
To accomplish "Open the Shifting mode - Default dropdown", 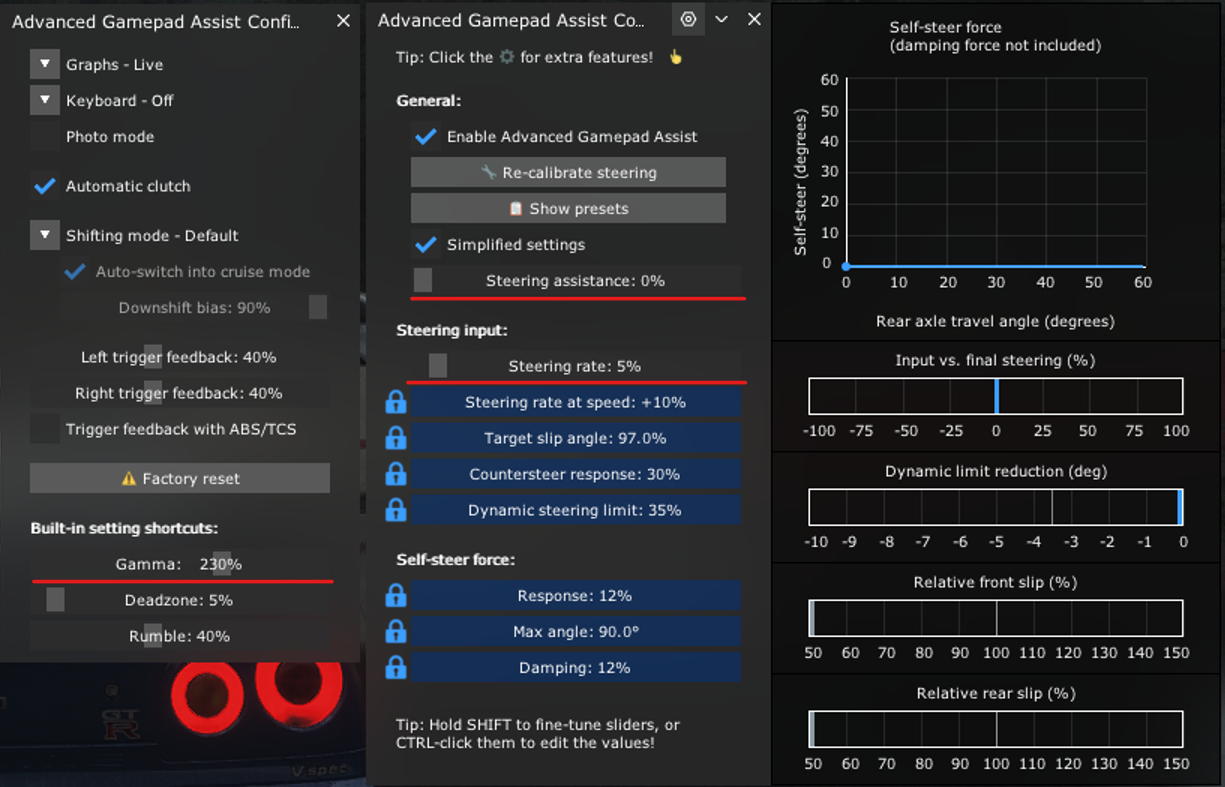I will pyautogui.click(x=45, y=236).
